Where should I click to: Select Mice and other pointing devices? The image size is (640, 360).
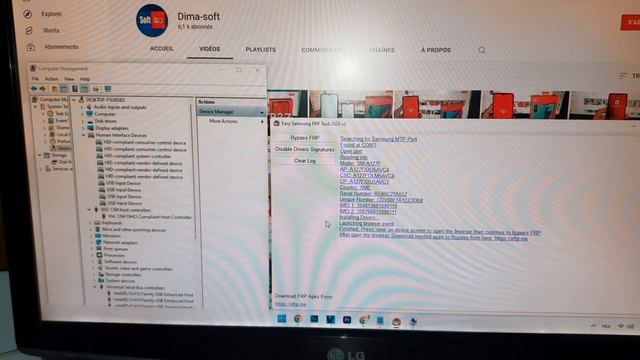pos(134,230)
